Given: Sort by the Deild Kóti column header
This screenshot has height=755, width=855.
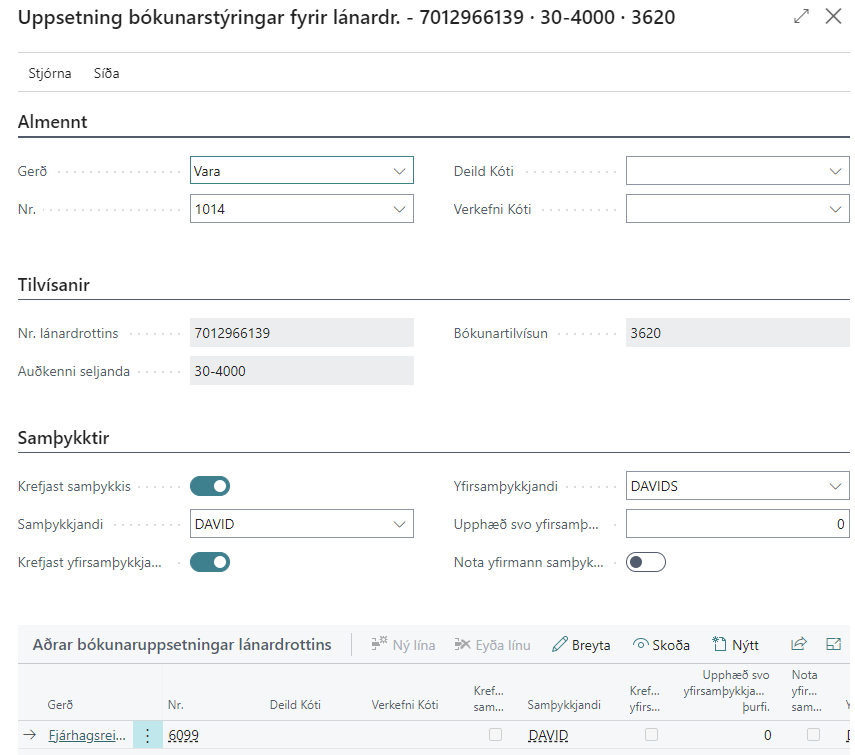Looking at the screenshot, I should (295, 705).
